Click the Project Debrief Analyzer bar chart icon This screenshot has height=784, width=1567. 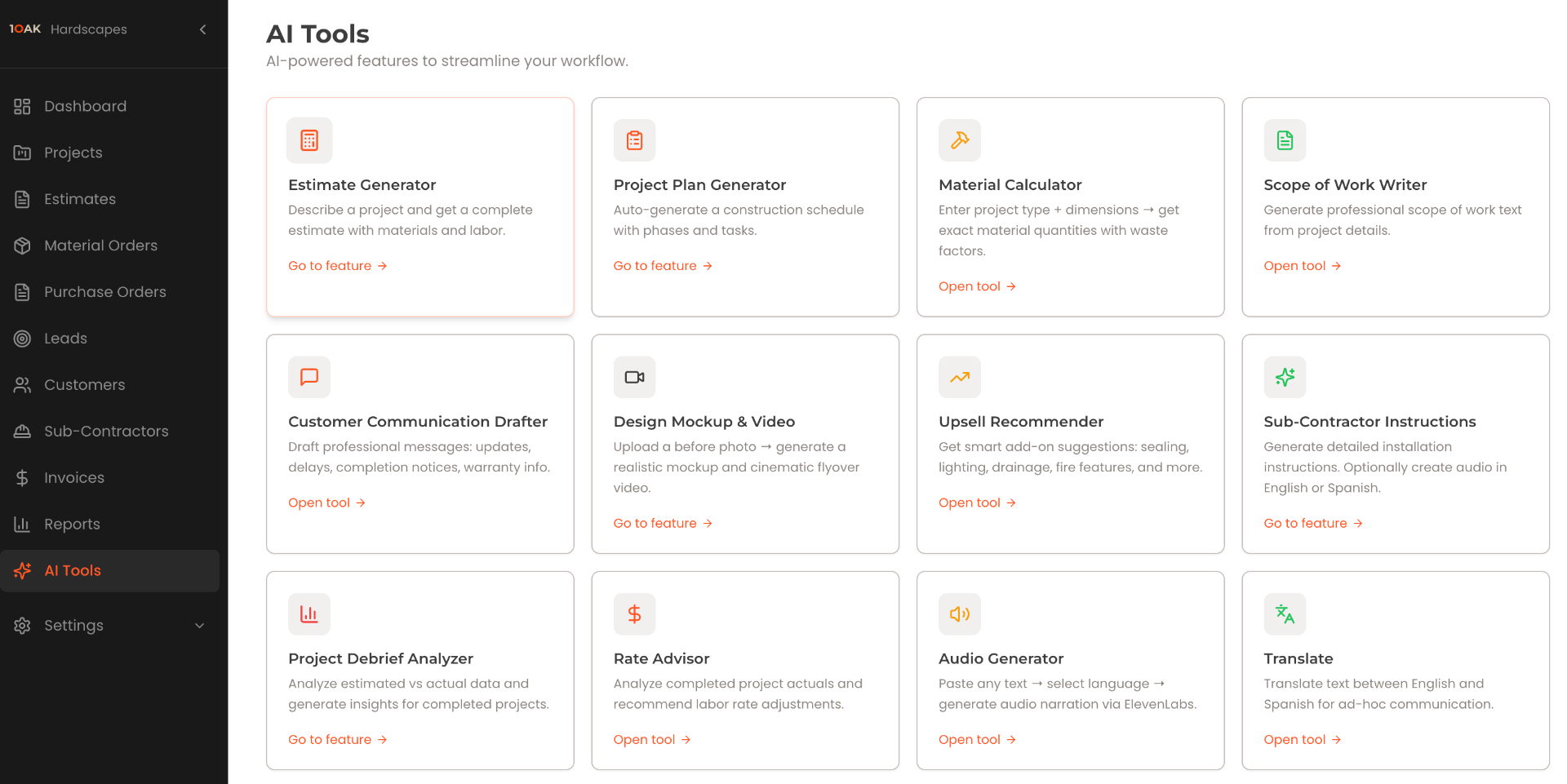pyautogui.click(x=309, y=613)
